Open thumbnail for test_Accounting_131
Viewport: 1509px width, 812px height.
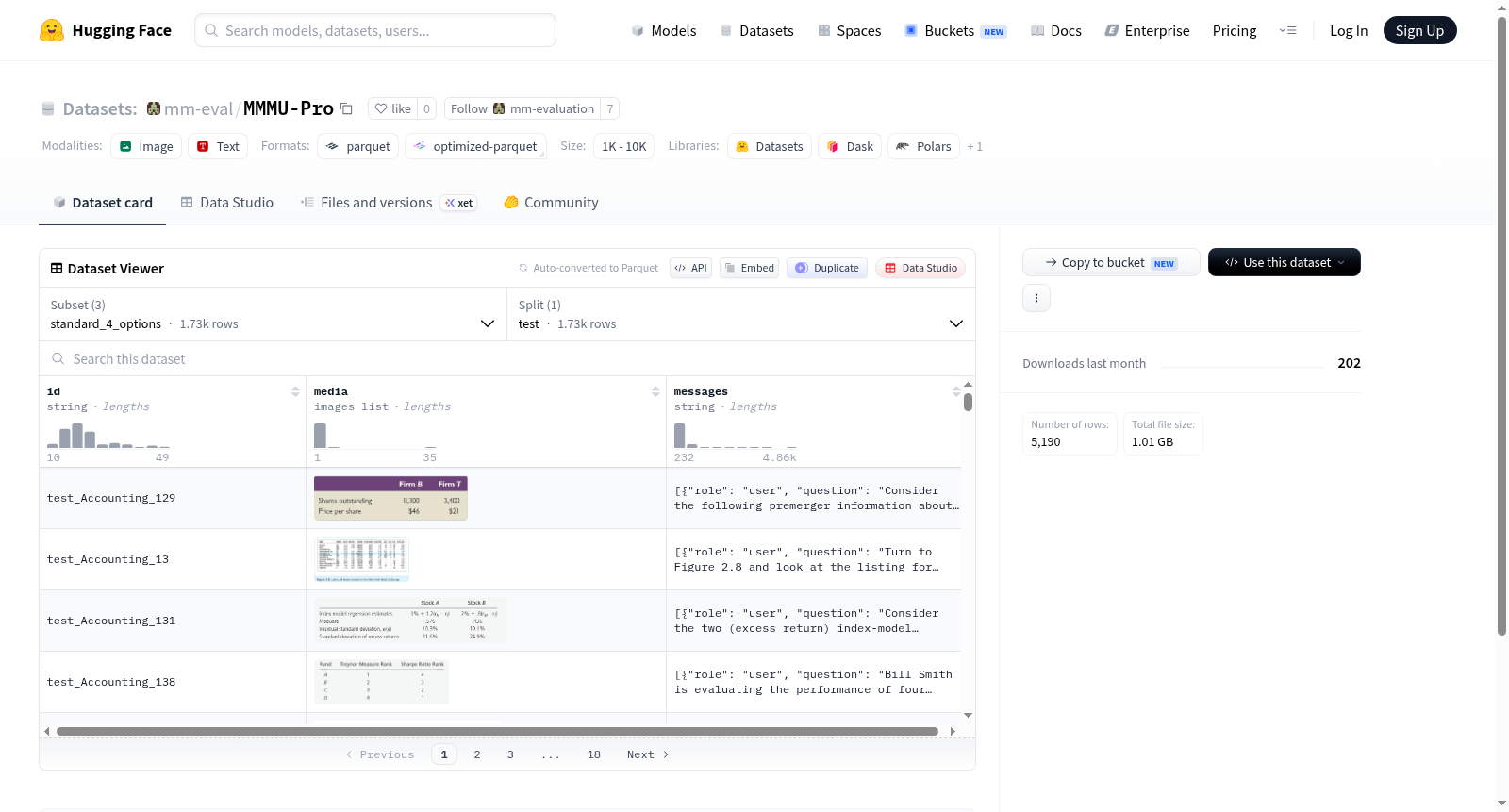(409, 621)
